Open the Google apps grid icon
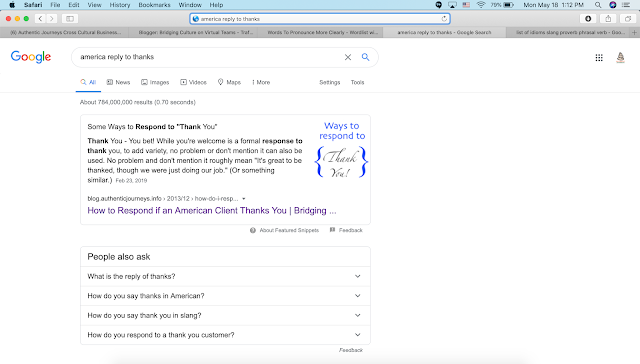The height and width of the screenshot is (364, 640). (x=599, y=58)
